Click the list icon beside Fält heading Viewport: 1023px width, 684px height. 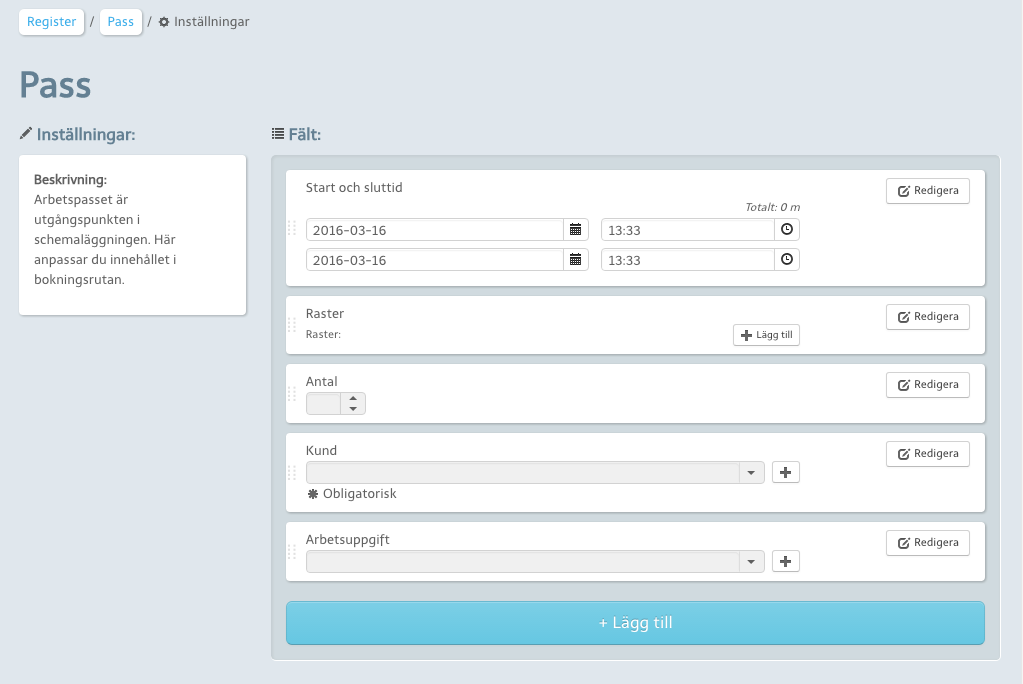278,134
